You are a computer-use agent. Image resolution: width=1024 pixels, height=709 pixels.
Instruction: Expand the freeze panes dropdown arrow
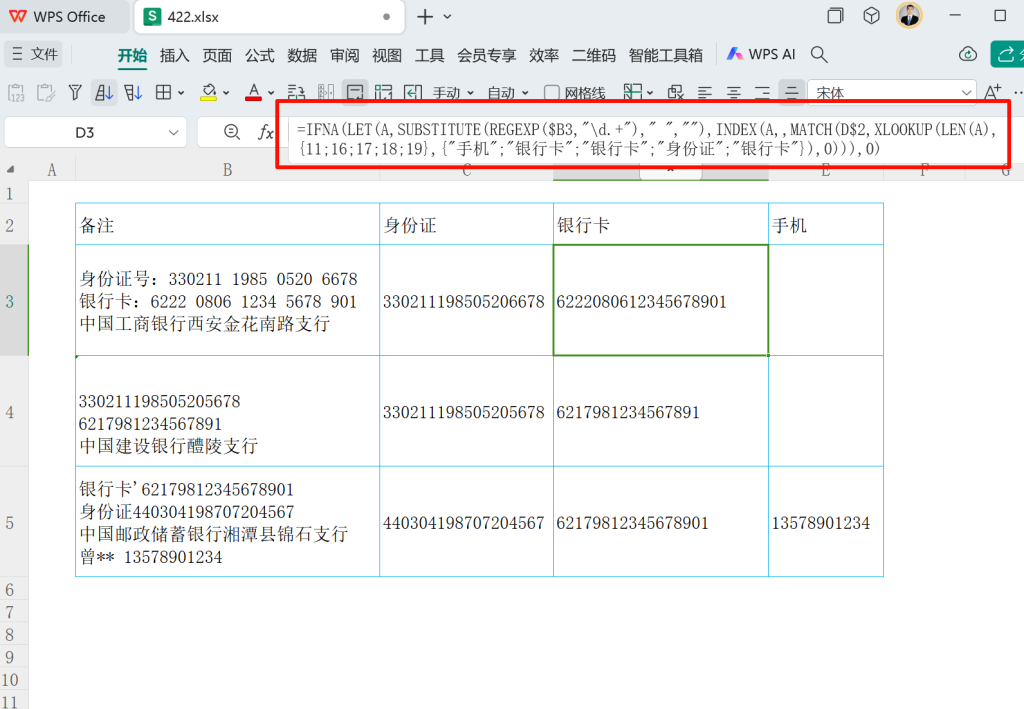click(x=650, y=93)
